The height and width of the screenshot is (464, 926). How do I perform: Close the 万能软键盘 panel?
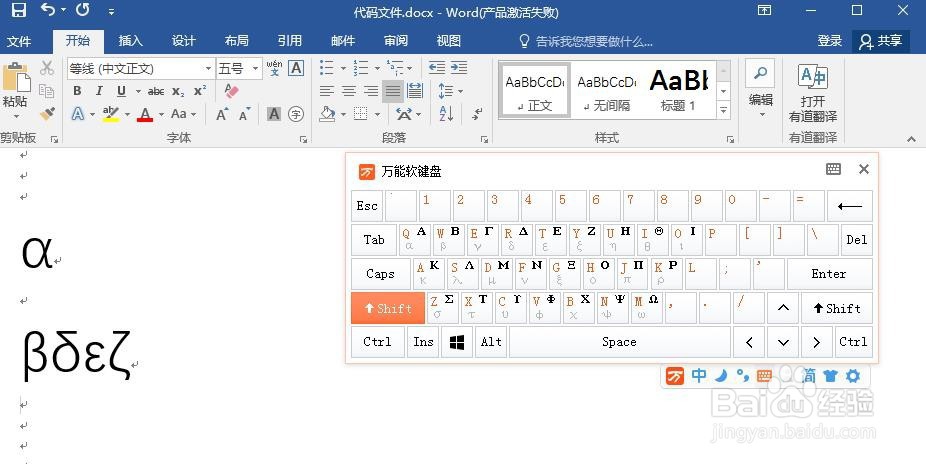pyautogui.click(x=864, y=169)
